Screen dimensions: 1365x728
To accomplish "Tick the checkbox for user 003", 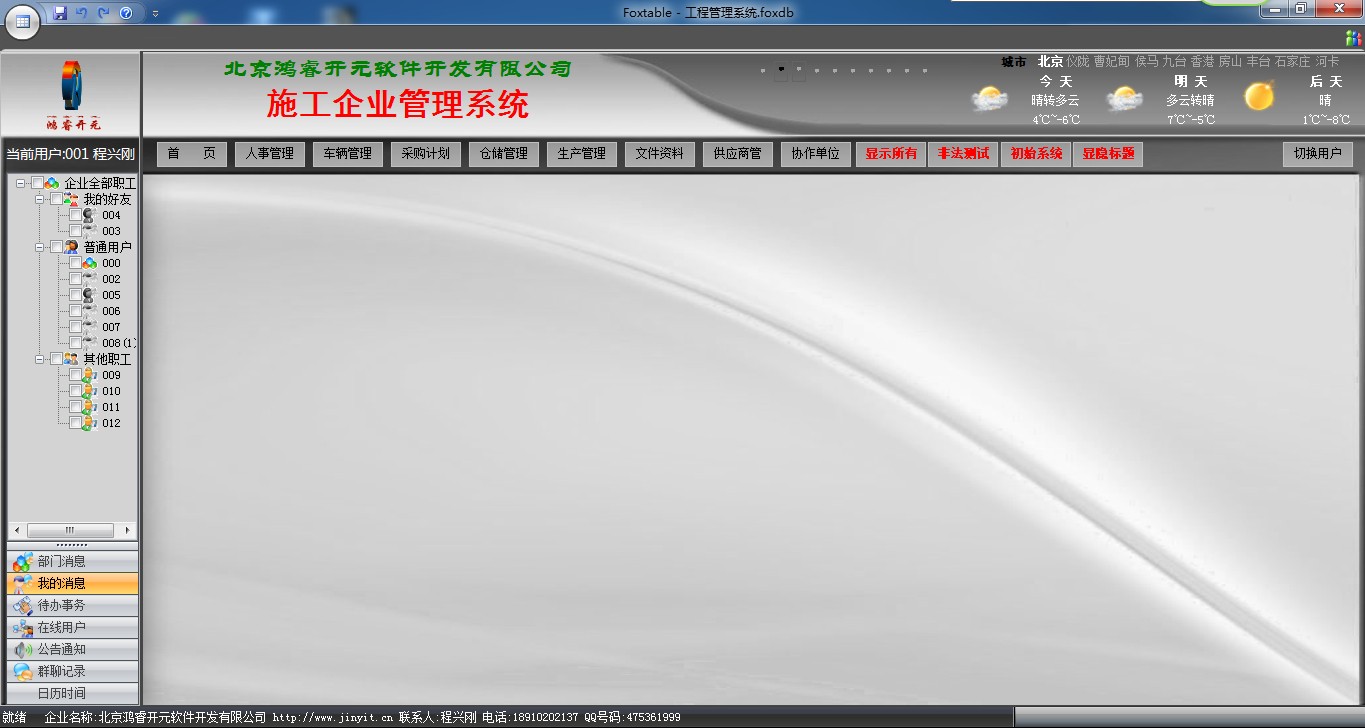I will point(76,231).
